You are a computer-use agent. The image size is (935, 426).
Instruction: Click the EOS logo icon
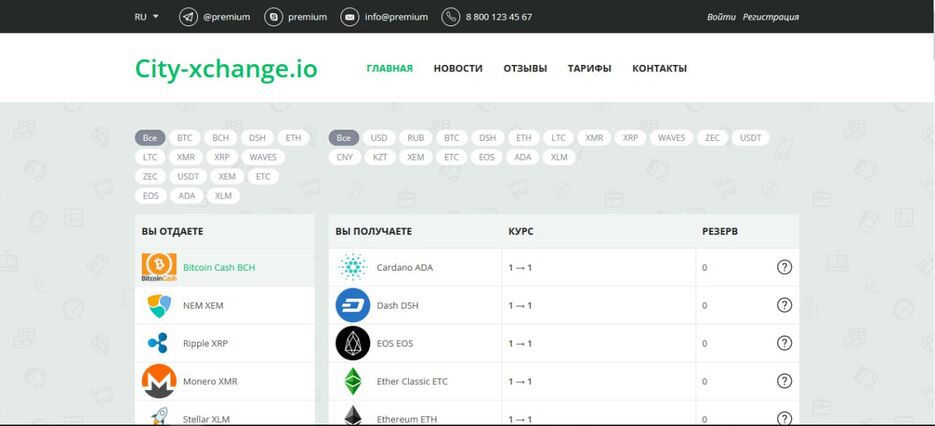tap(353, 344)
